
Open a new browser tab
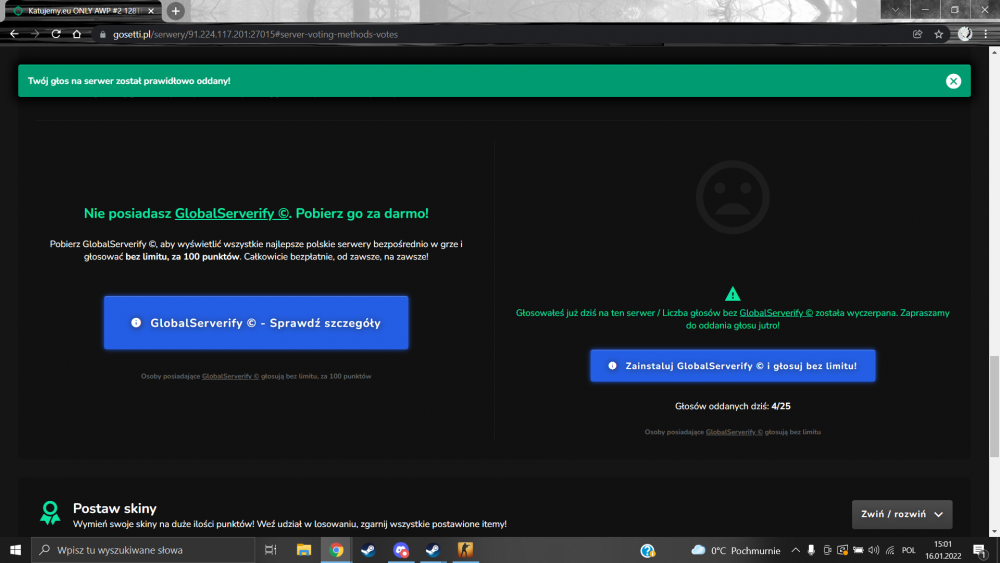point(175,11)
